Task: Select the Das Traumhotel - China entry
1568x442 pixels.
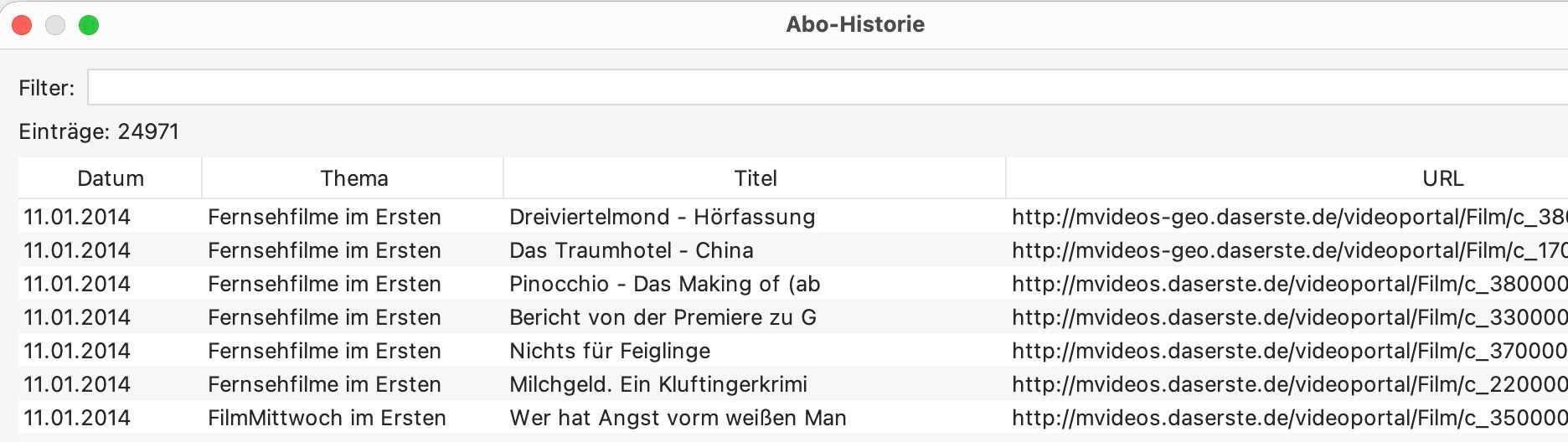Action: 631,250
